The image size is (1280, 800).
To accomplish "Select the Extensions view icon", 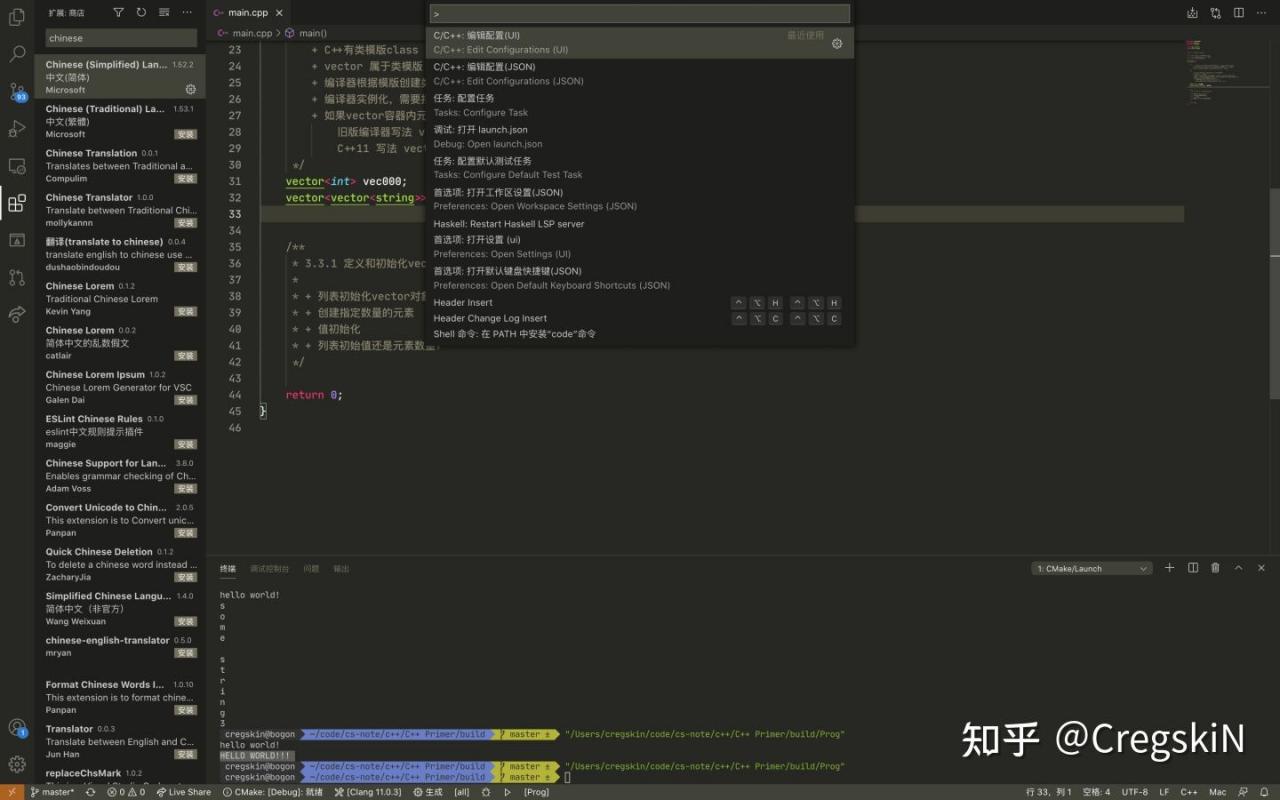I will 17,203.
